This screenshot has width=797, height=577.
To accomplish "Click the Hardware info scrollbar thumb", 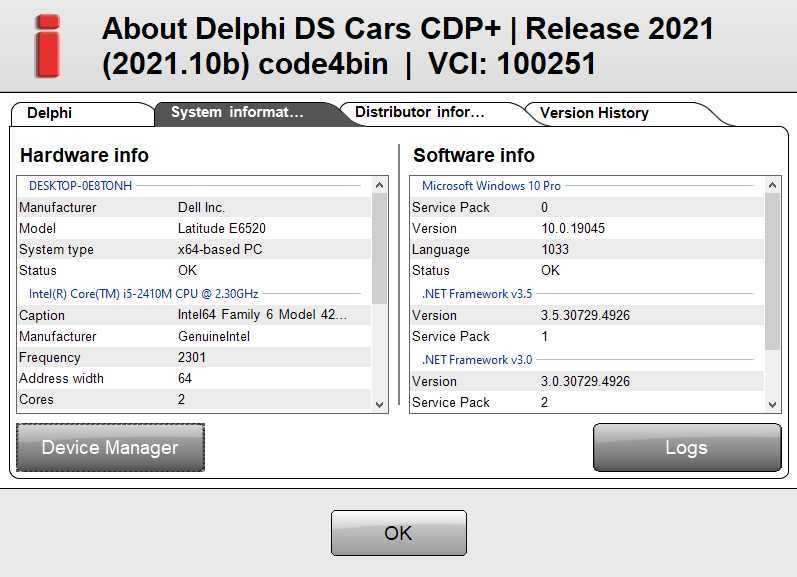I will click(x=379, y=249).
